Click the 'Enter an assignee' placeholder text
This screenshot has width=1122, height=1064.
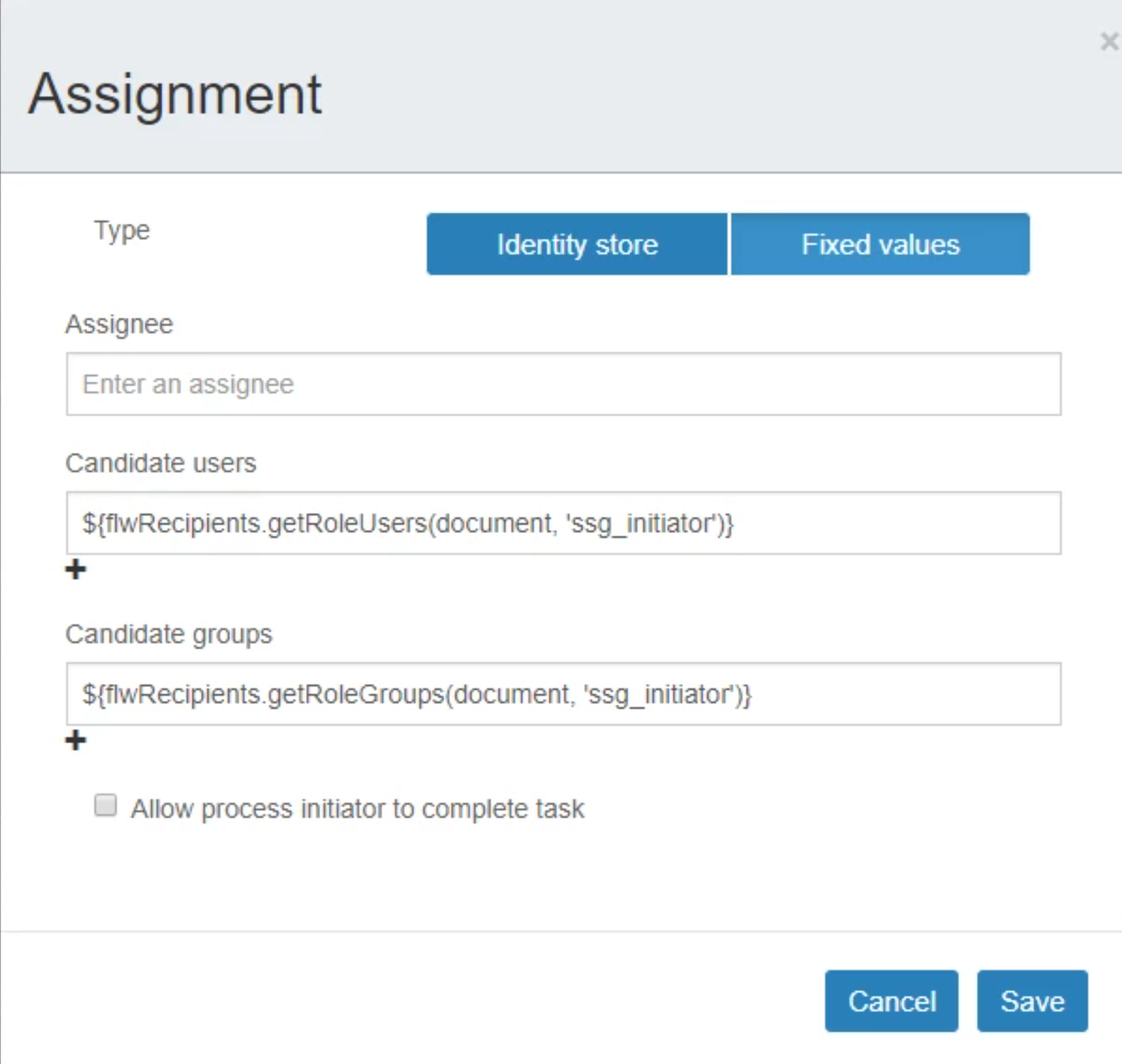click(188, 384)
